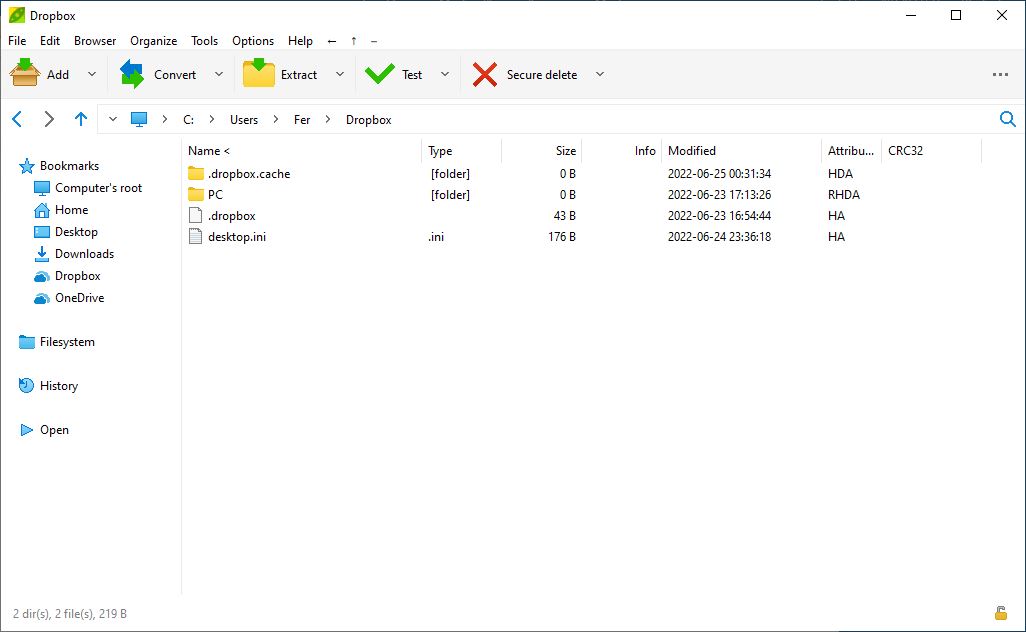1026x632 pixels.
Task: Click the Fer breadcrumb segment
Action: pyautogui.click(x=302, y=120)
